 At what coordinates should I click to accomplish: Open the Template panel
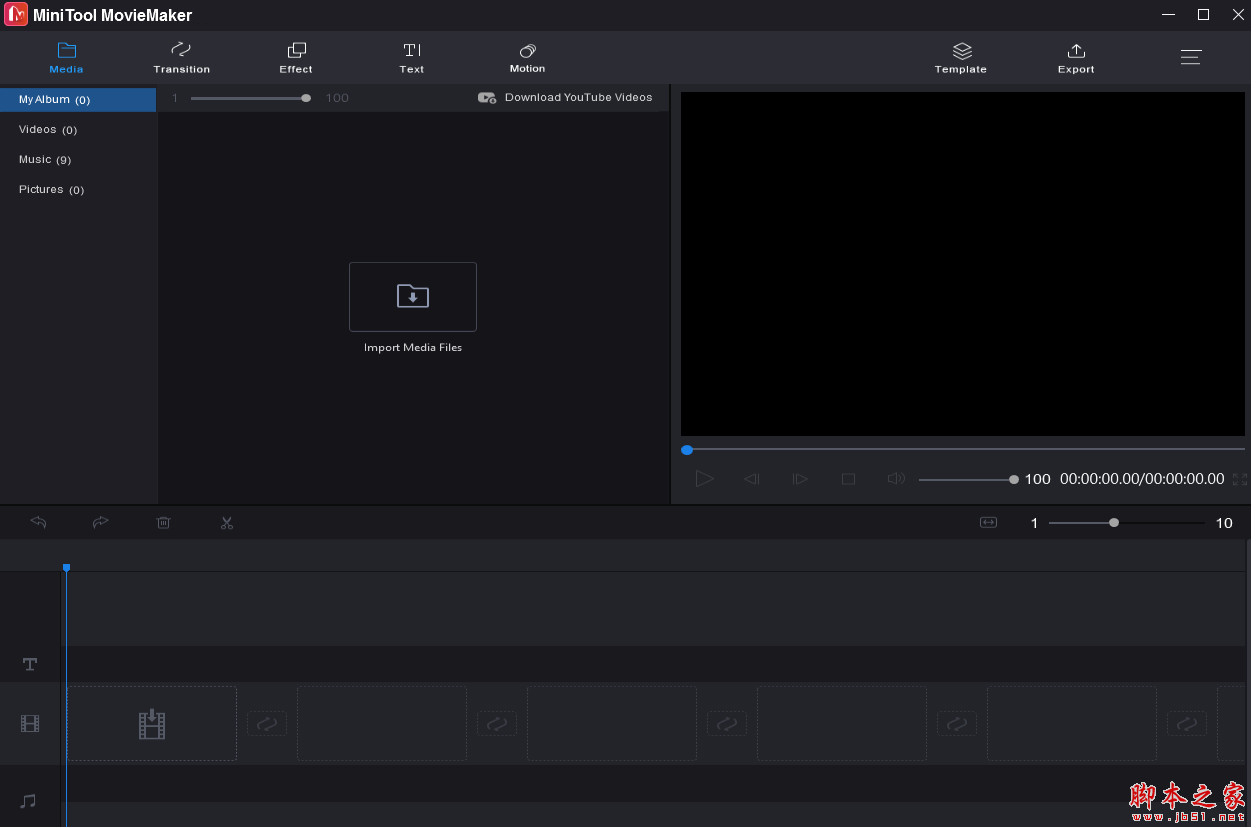960,57
